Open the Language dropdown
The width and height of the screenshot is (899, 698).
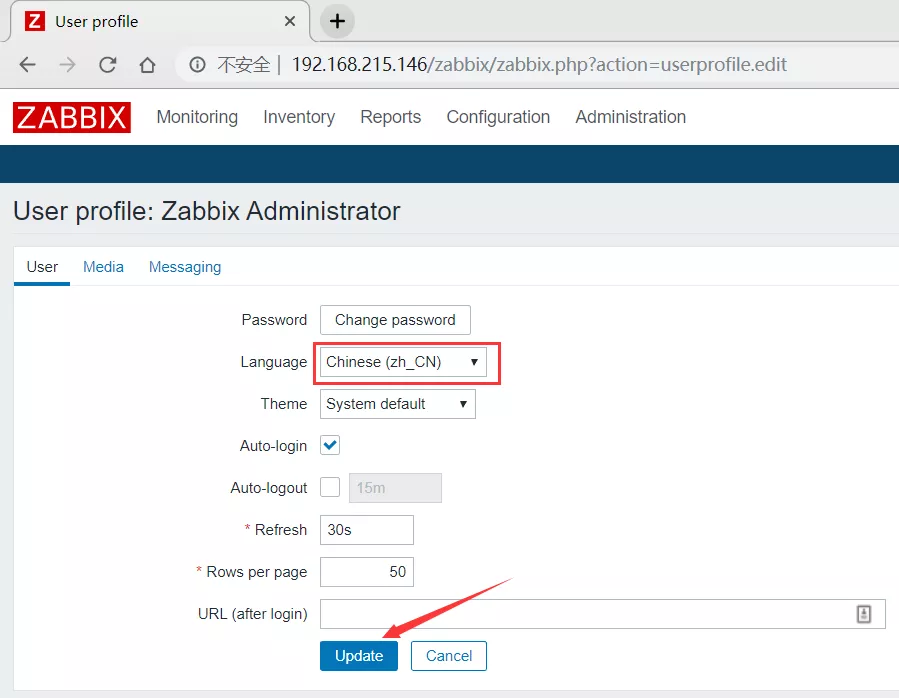point(403,362)
